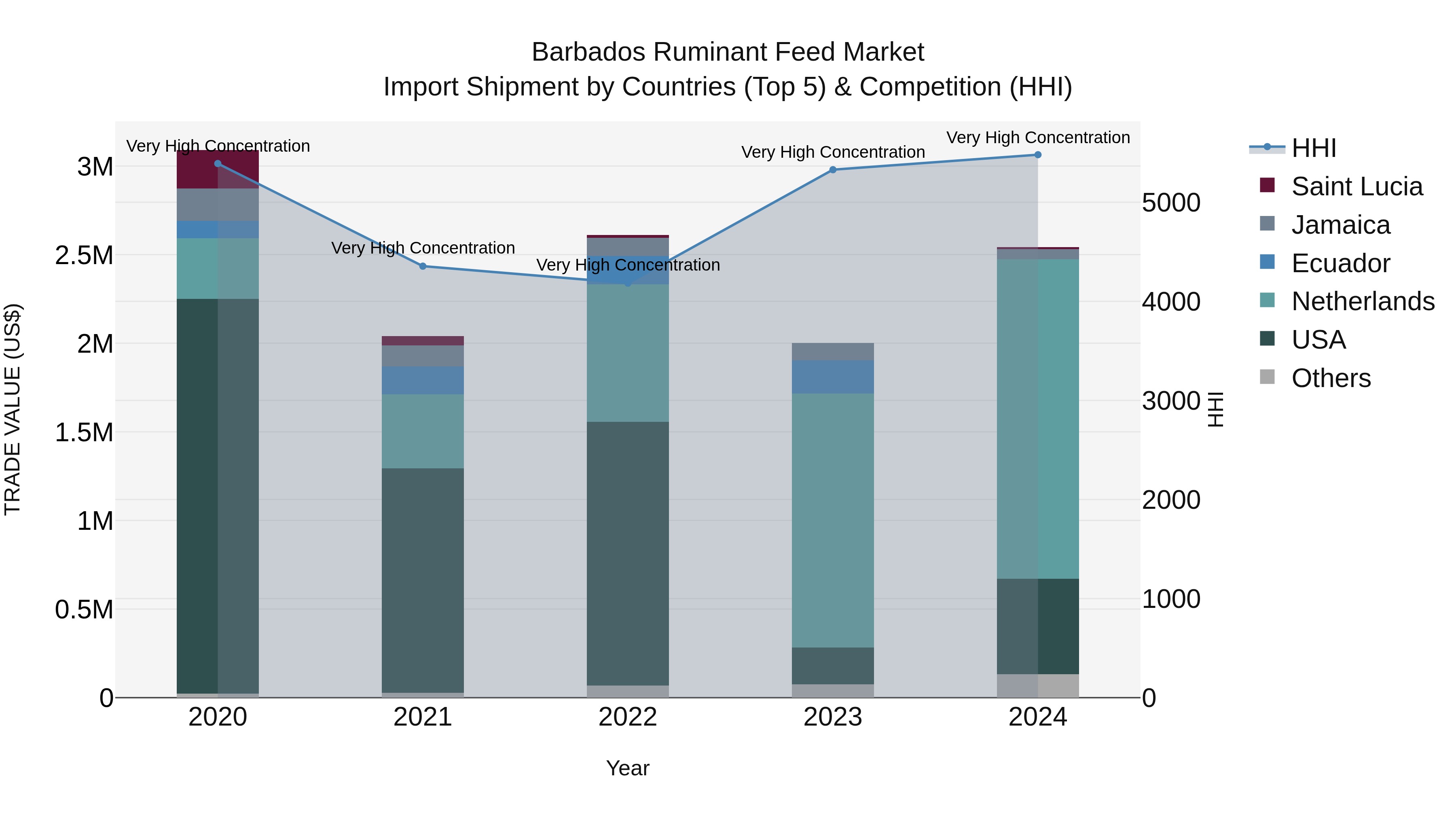
Task: Click the Ecuador segment of 2021 bar
Action: click(x=423, y=381)
